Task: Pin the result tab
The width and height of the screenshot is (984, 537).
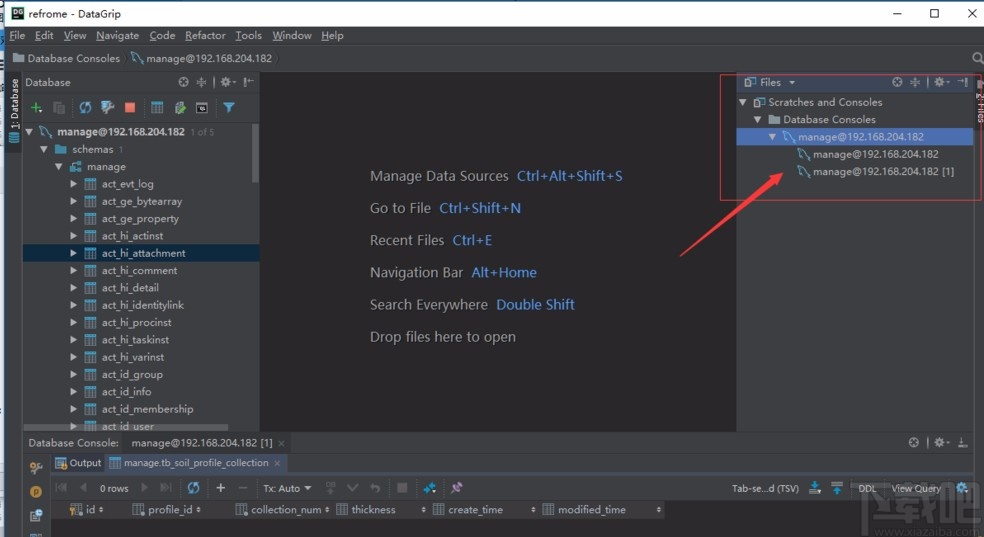Action: point(456,488)
